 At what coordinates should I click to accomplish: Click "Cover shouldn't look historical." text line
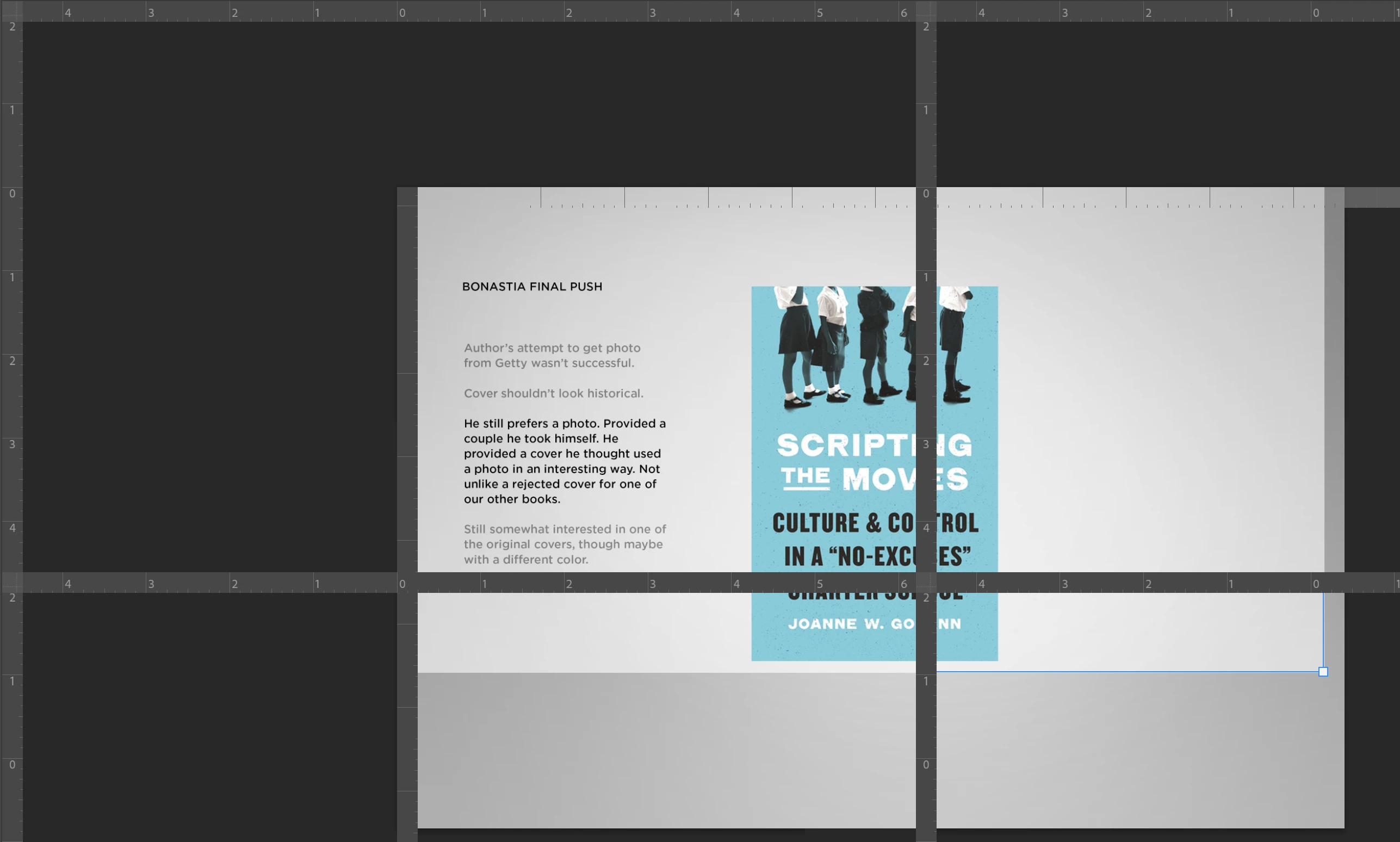pyautogui.click(x=553, y=393)
